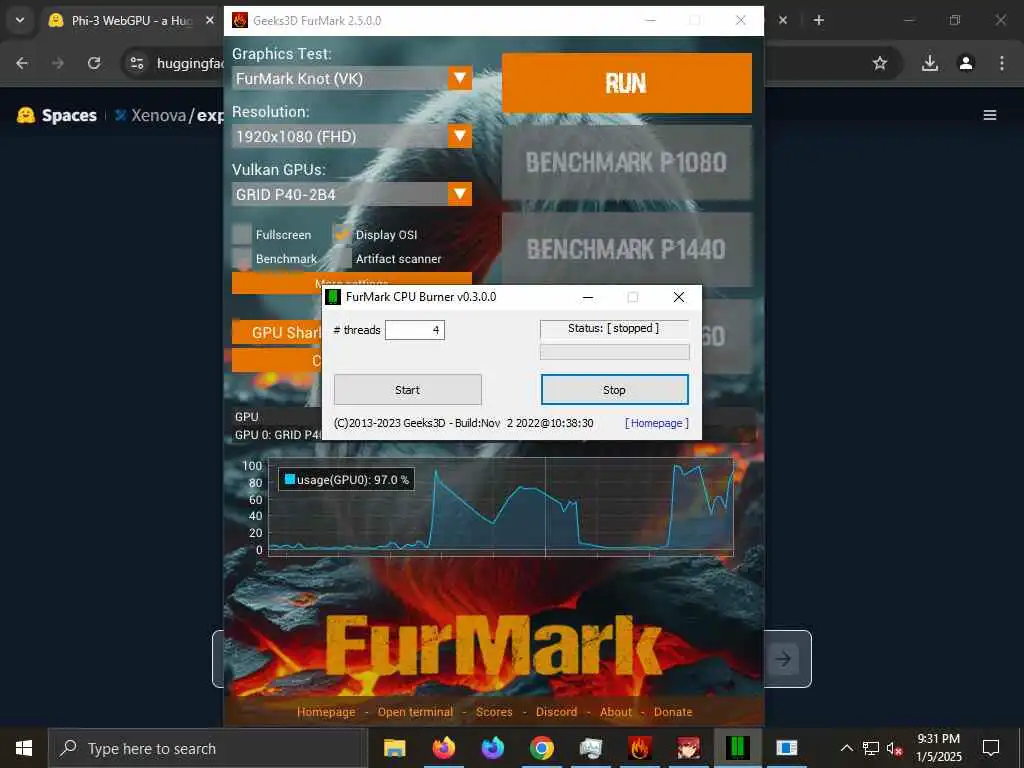1024x768 pixels.
Task: Open File Explorer from the taskbar
Action: (394, 748)
